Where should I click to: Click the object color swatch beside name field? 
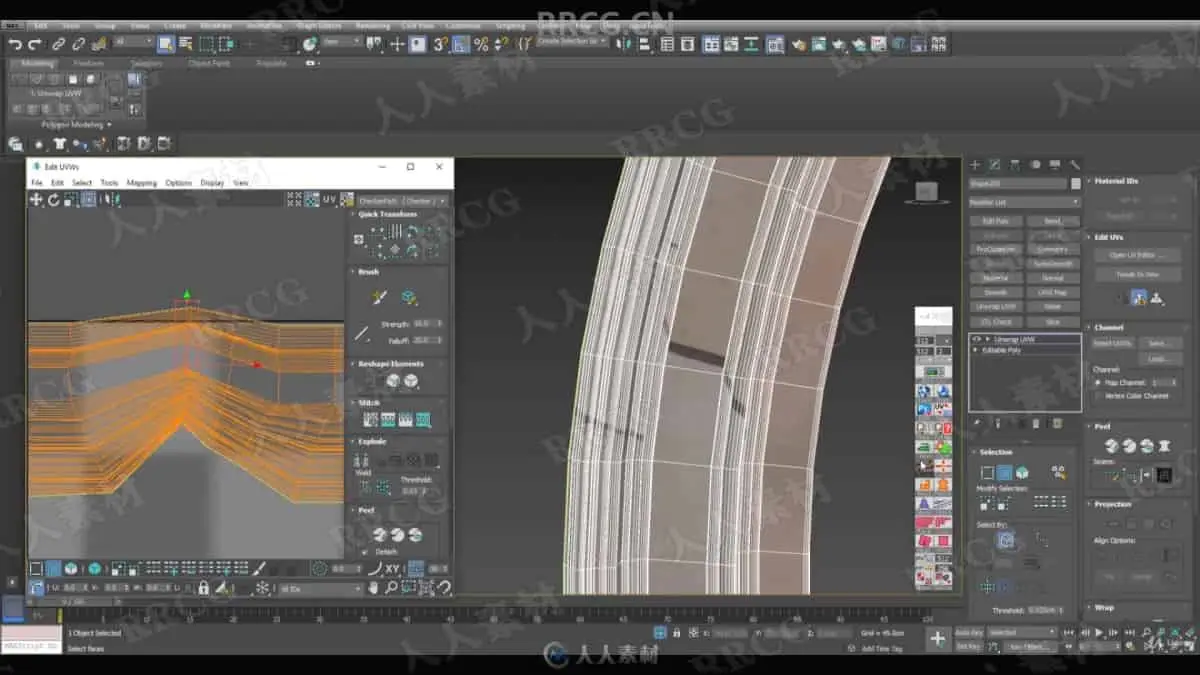pyautogui.click(x=1076, y=184)
